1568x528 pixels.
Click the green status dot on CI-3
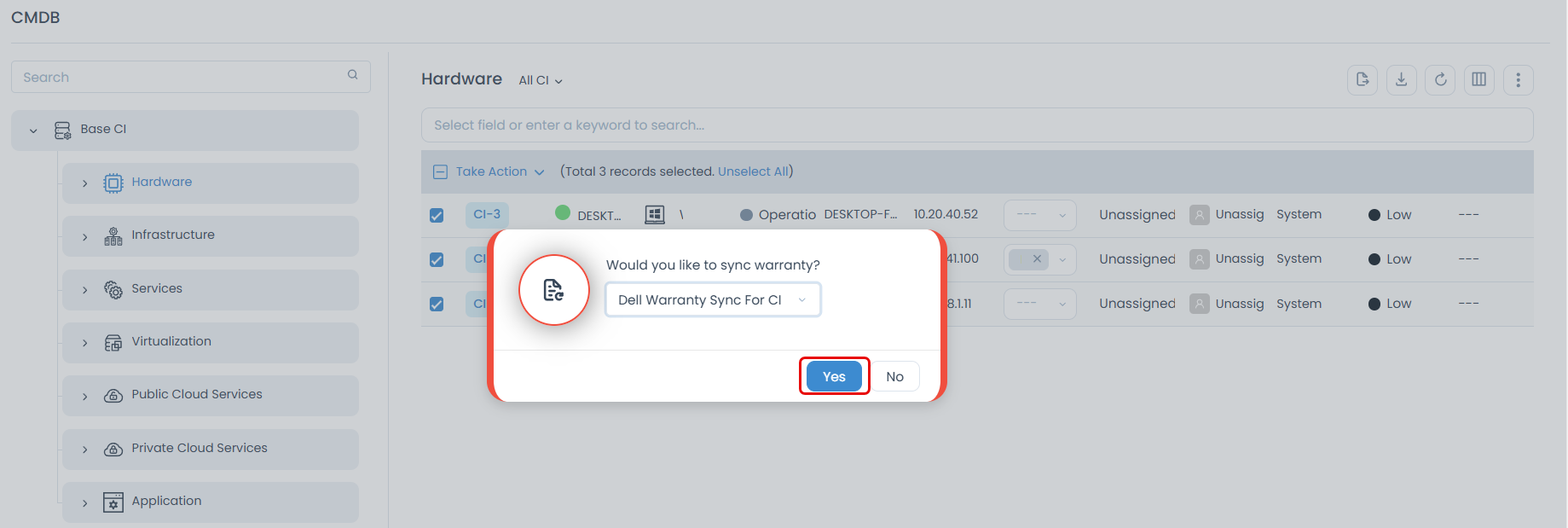[x=563, y=213]
